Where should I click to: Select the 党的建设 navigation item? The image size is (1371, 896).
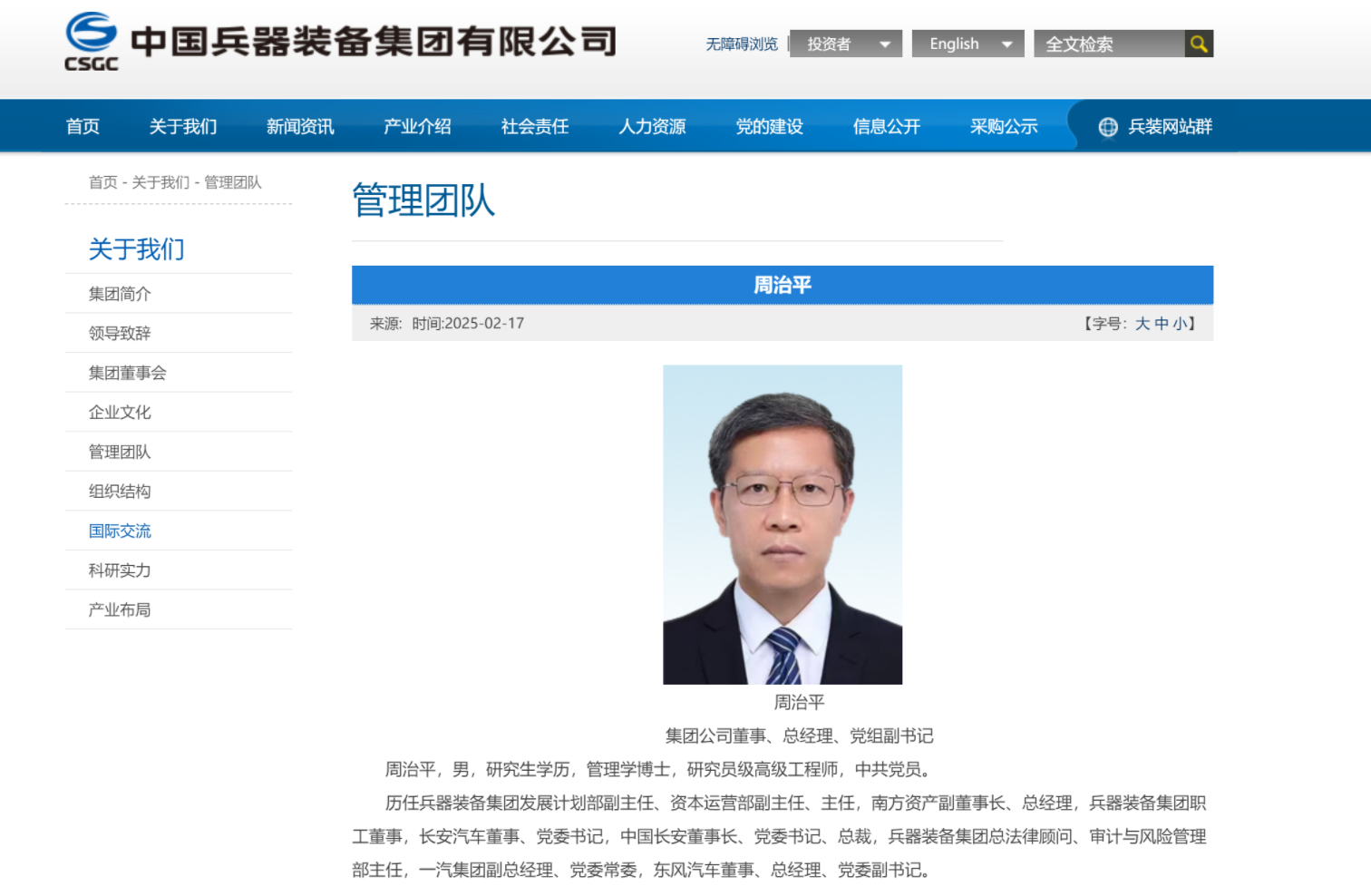[769, 126]
